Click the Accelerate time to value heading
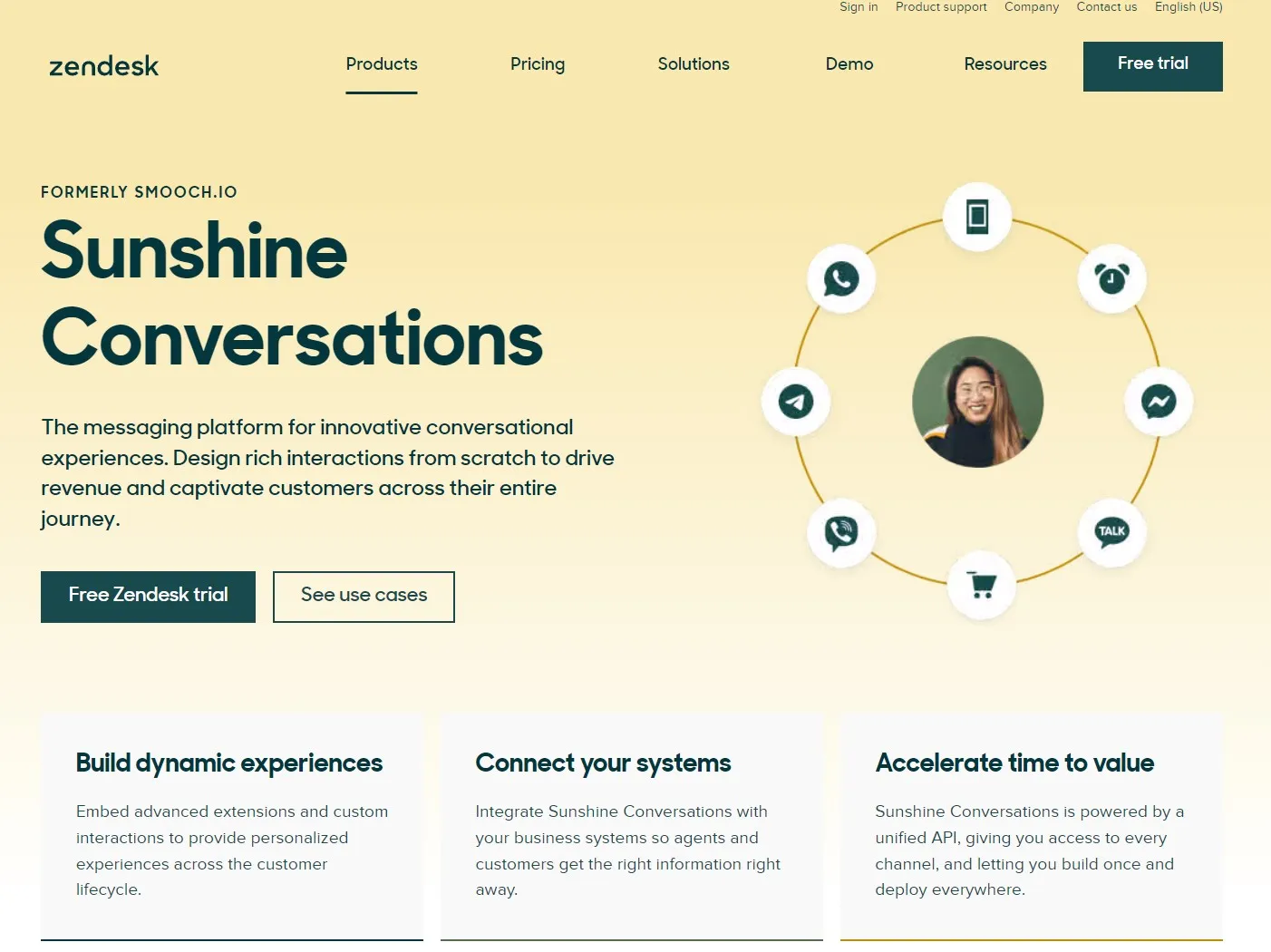Image resolution: width=1271 pixels, height=952 pixels. (1014, 763)
